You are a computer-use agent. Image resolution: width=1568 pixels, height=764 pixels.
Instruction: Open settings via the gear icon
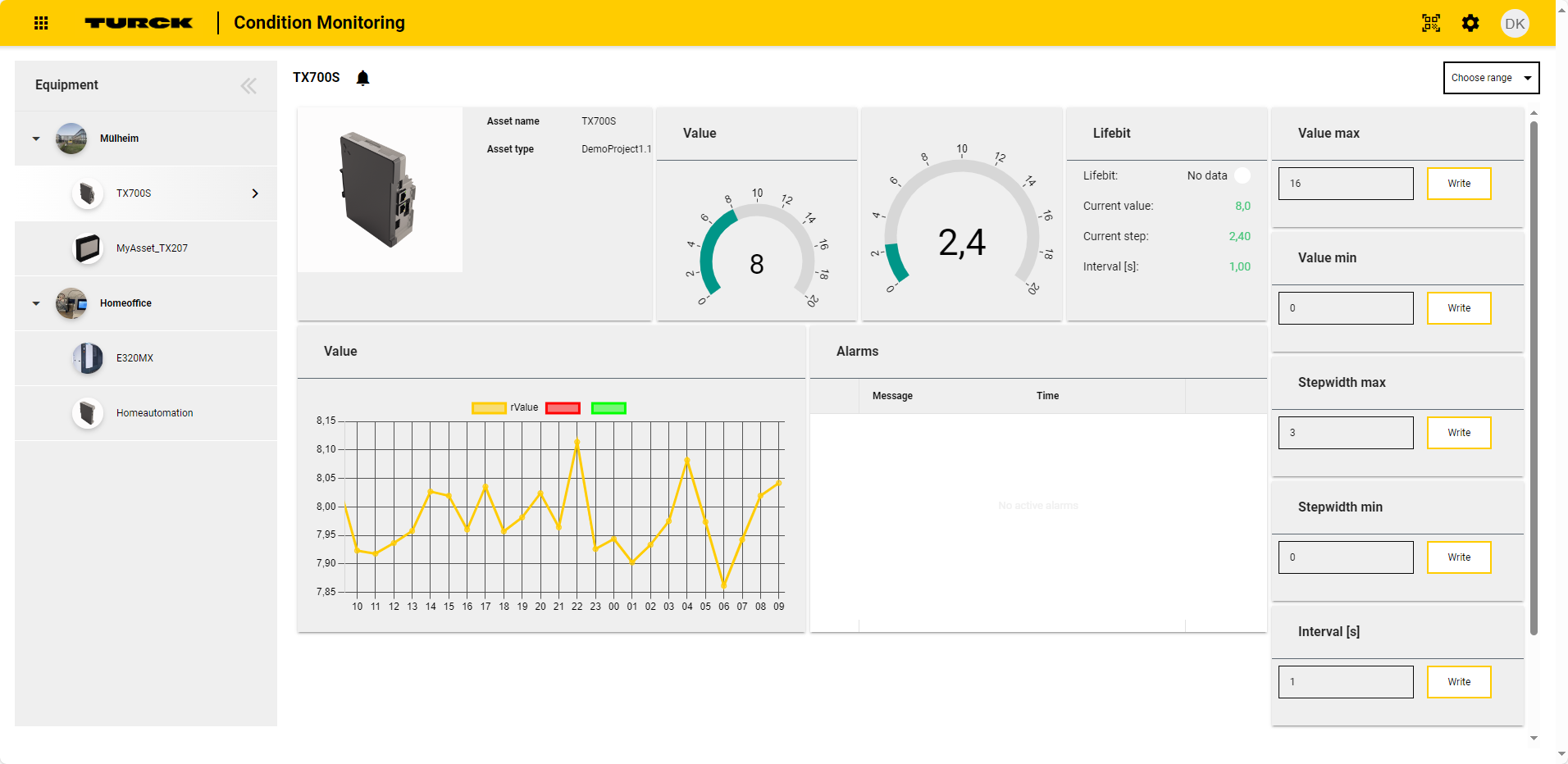point(1470,23)
